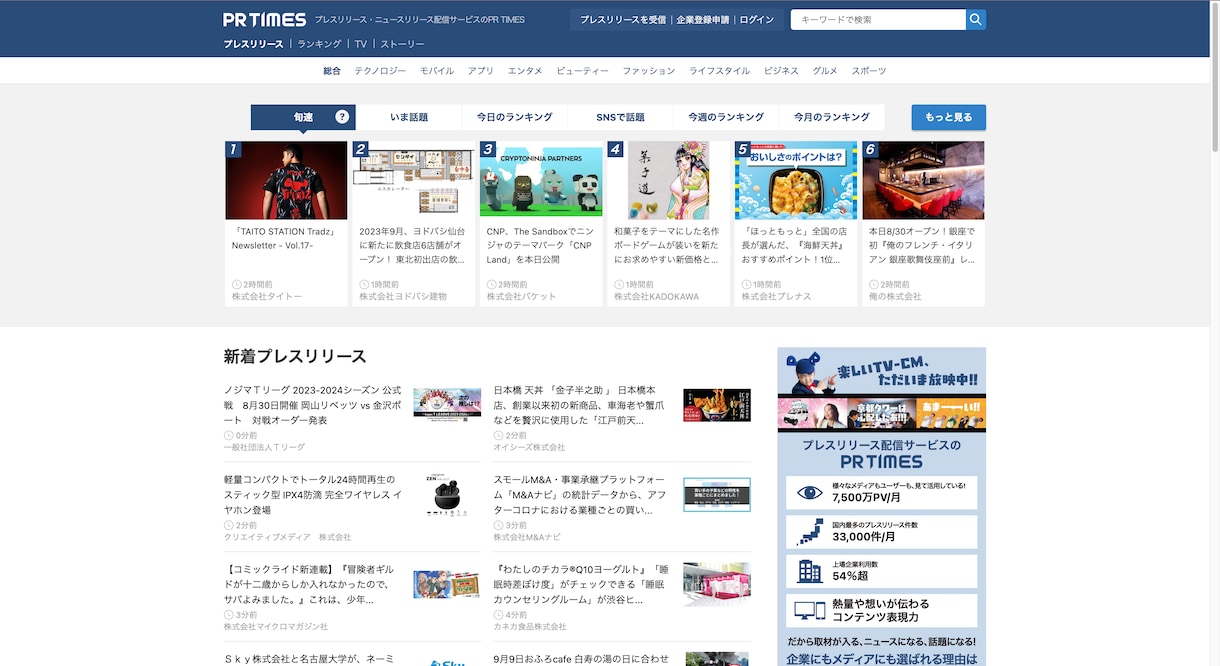This screenshot has width=1220, height=666.
Task: Click Q10ヨーグルト room release thumbnail
Action: coord(717,584)
